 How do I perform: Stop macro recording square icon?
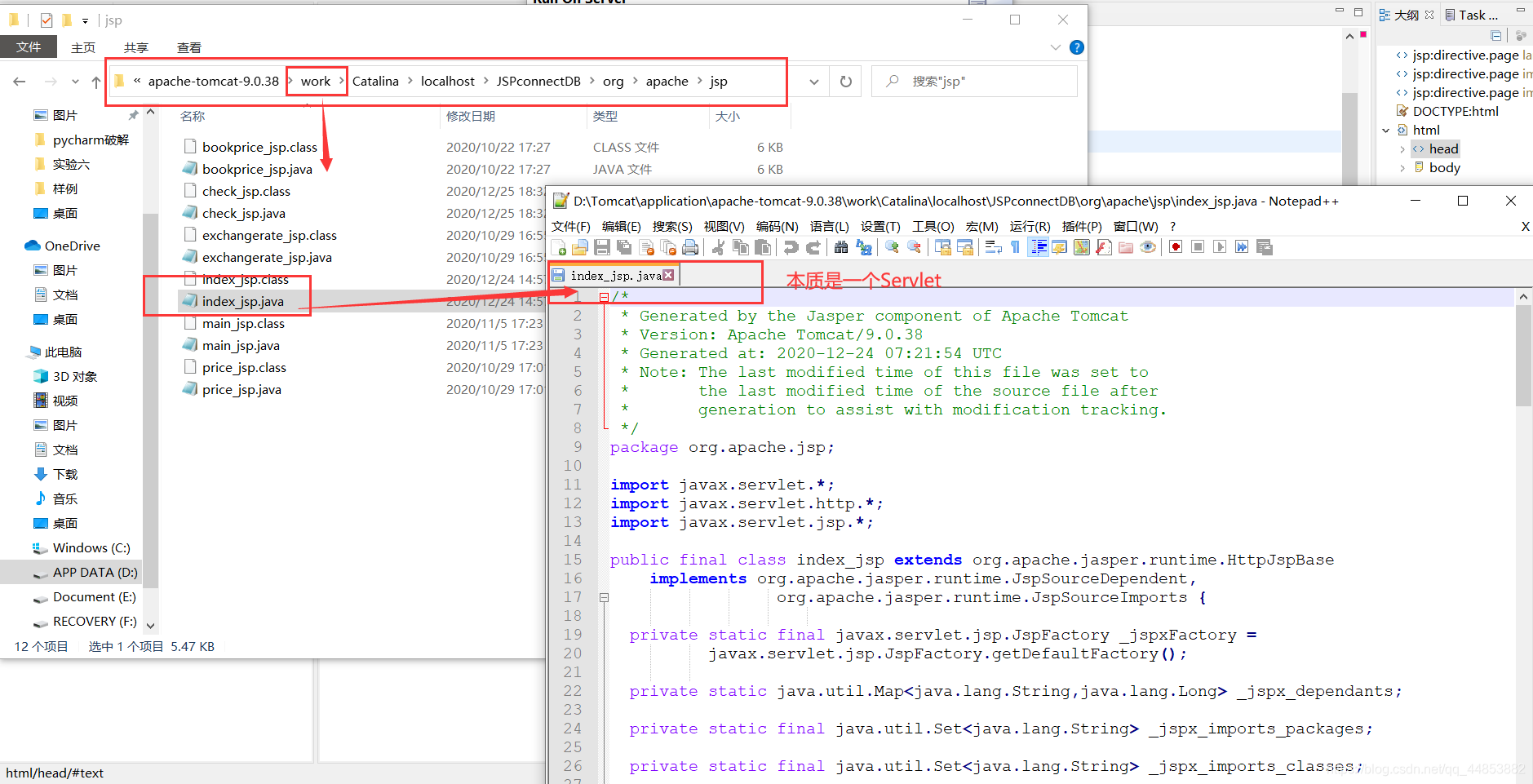[1198, 247]
